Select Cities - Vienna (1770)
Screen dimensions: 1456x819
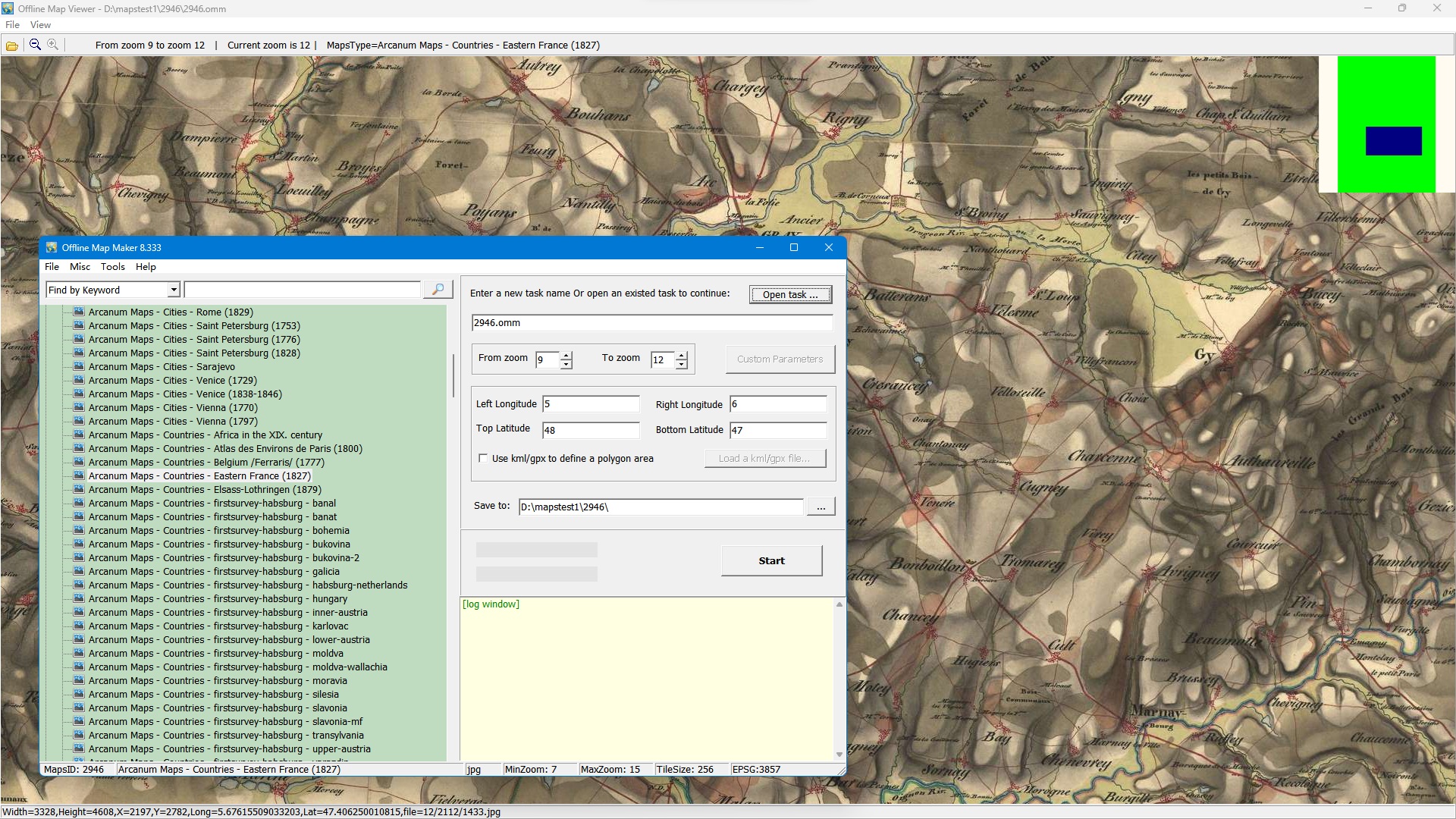pyautogui.click(x=173, y=407)
